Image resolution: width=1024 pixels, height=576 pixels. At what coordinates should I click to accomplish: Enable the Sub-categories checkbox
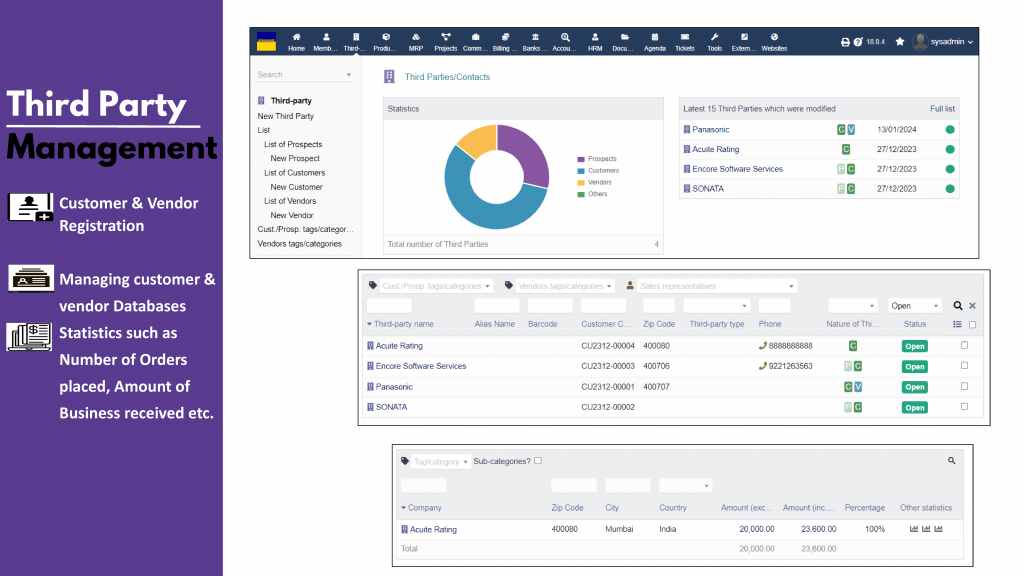point(538,461)
